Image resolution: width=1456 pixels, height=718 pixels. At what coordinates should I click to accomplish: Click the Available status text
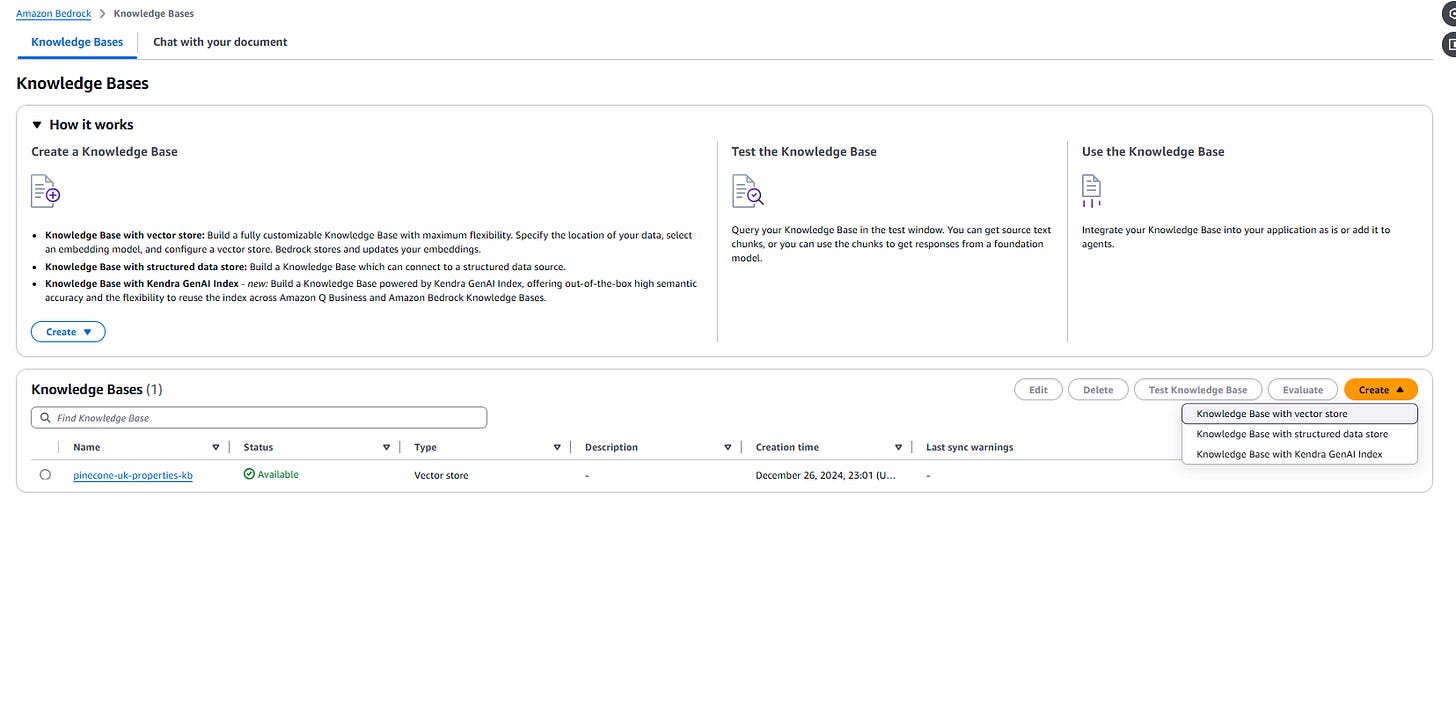(278, 474)
